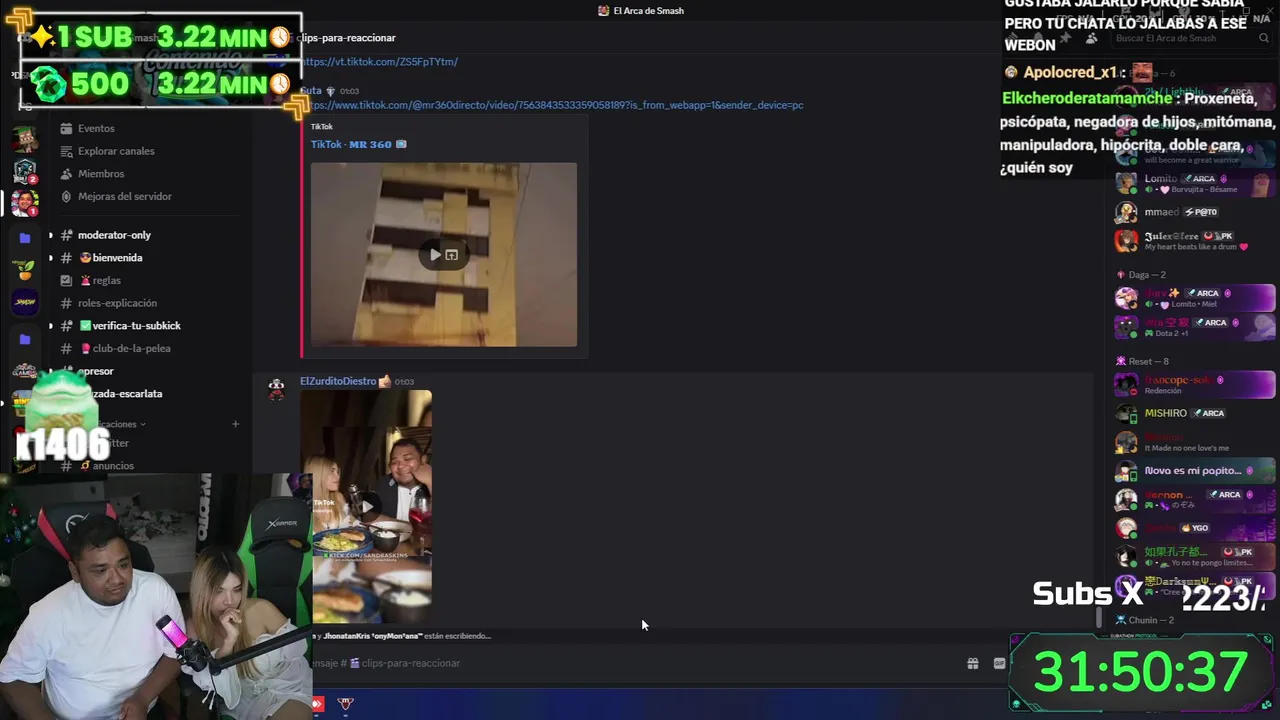Open the lower purple server folder
The image size is (1280, 720).
[x=25, y=340]
